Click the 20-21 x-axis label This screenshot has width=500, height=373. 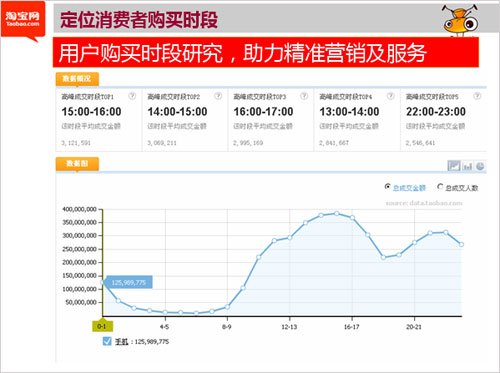(414, 327)
